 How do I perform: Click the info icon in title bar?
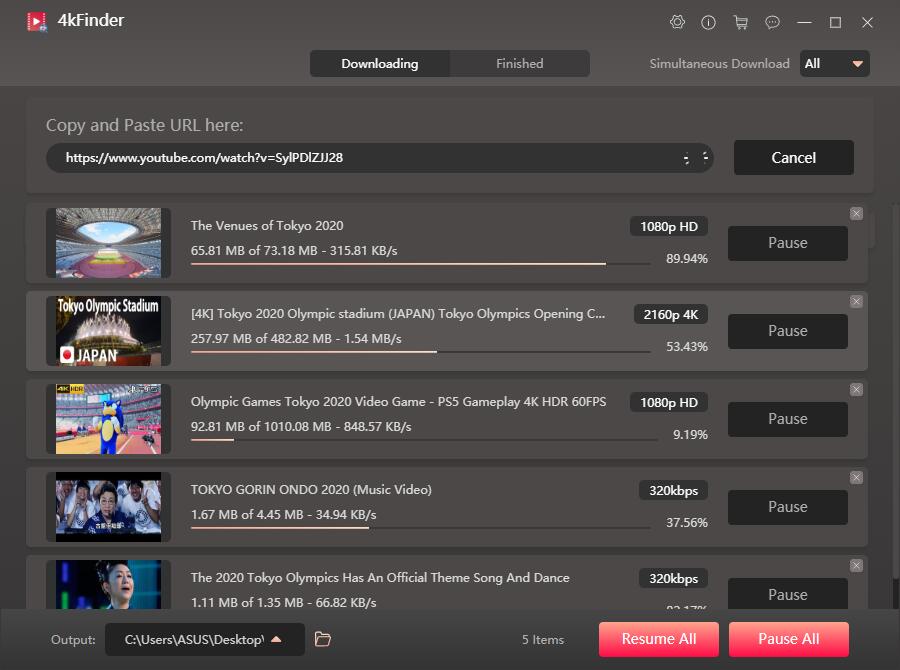pyautogui.click(x=708, y=22)
